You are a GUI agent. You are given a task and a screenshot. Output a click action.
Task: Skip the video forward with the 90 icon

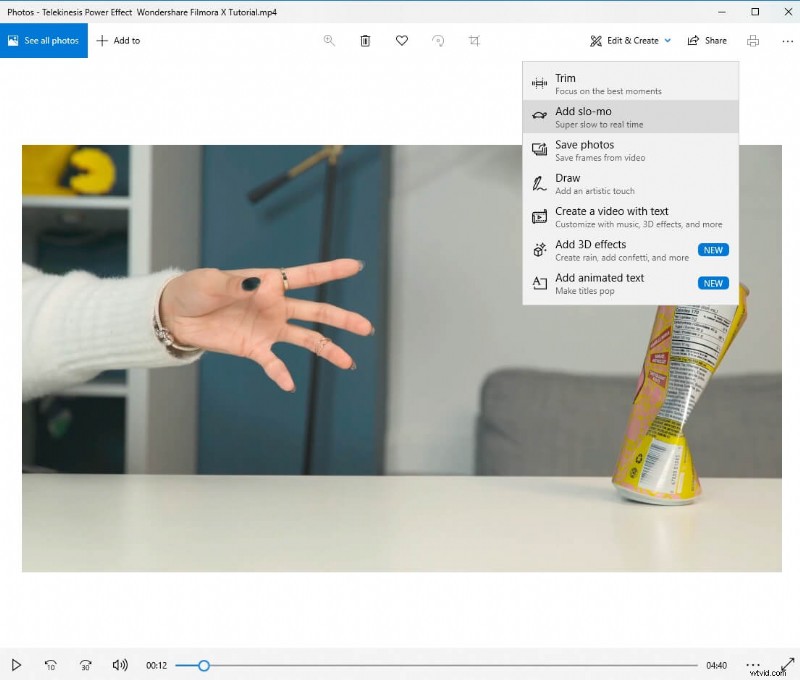pos(86,664)
